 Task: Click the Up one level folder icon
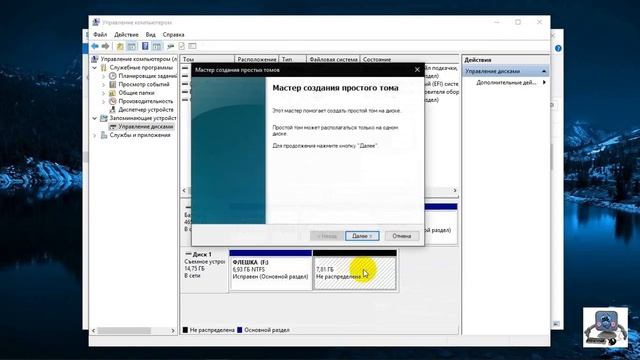pyautogui.click(x=120, y=47)
